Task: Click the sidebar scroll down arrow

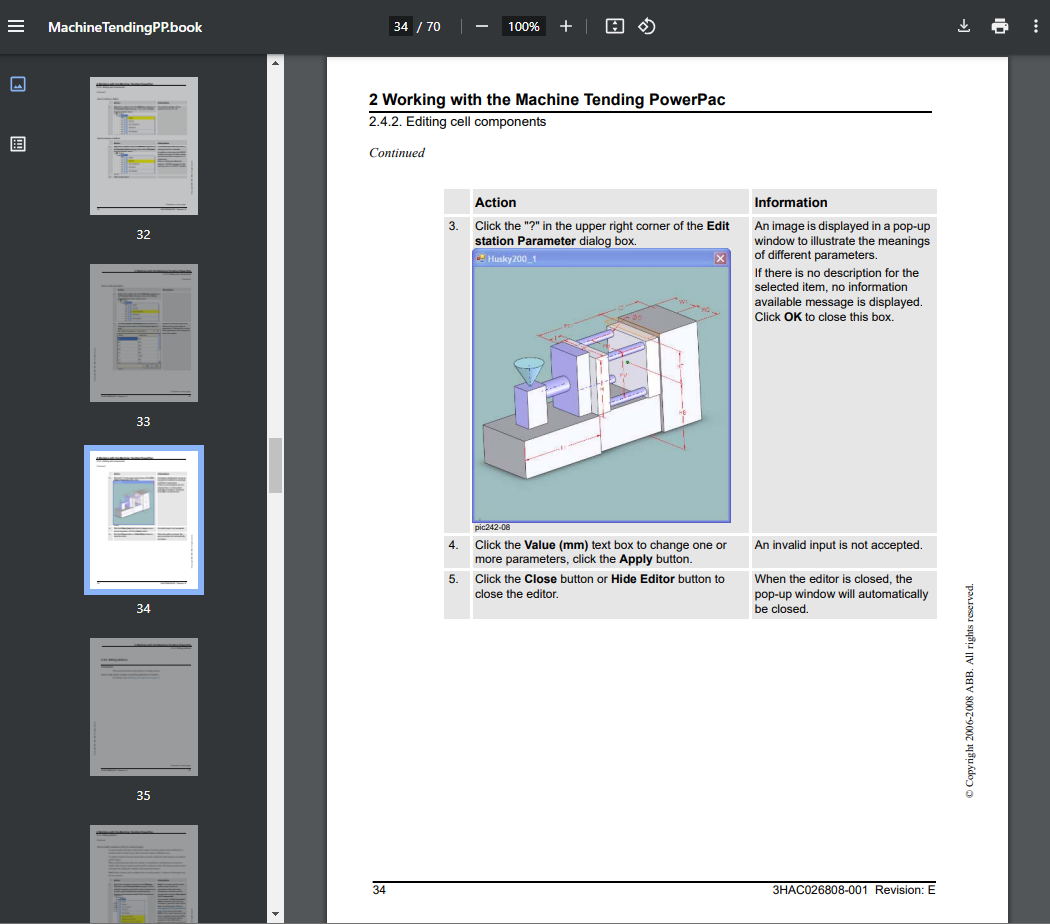Action: 275,914
